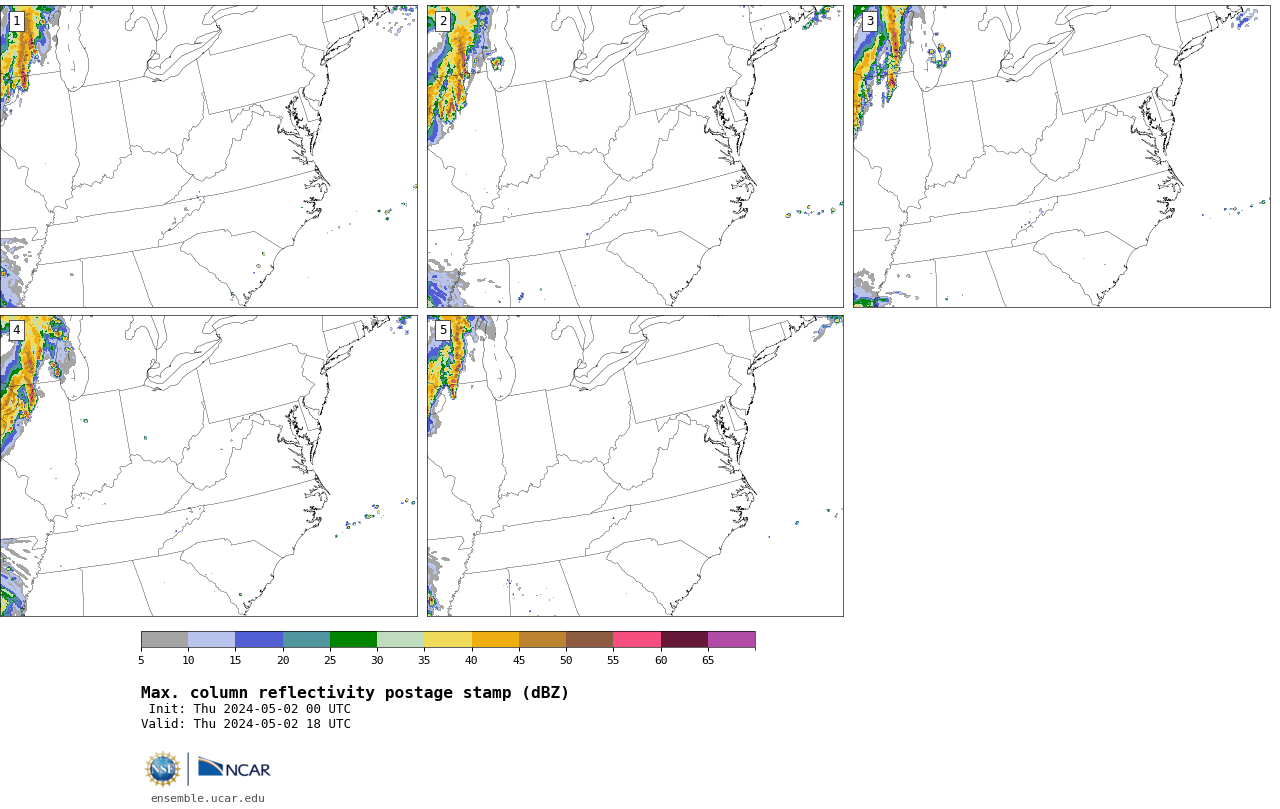Open ensemble member 3 reflectivity map

coord(1061,156)
